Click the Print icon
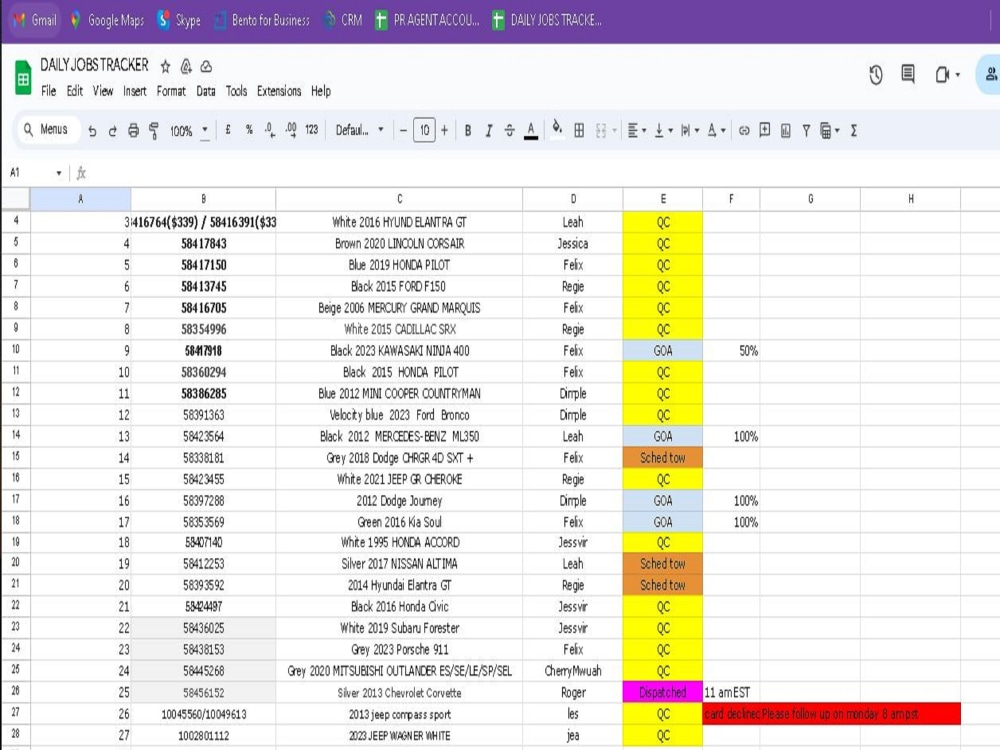The image size is (1000, 750). 133,131
